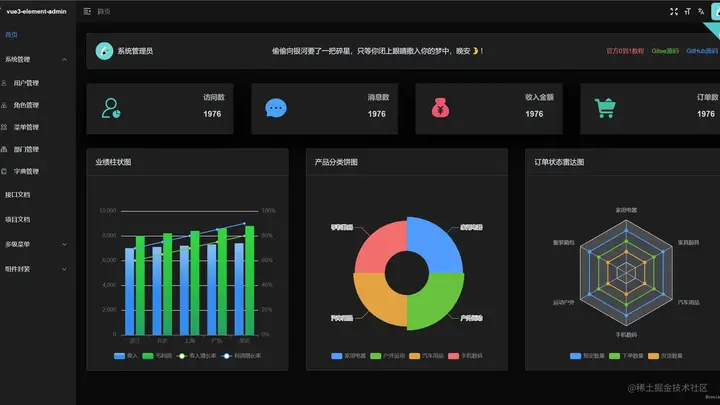Open 用户管理 in the sidebar
The image size is (720, 405).
pos(36,83)
